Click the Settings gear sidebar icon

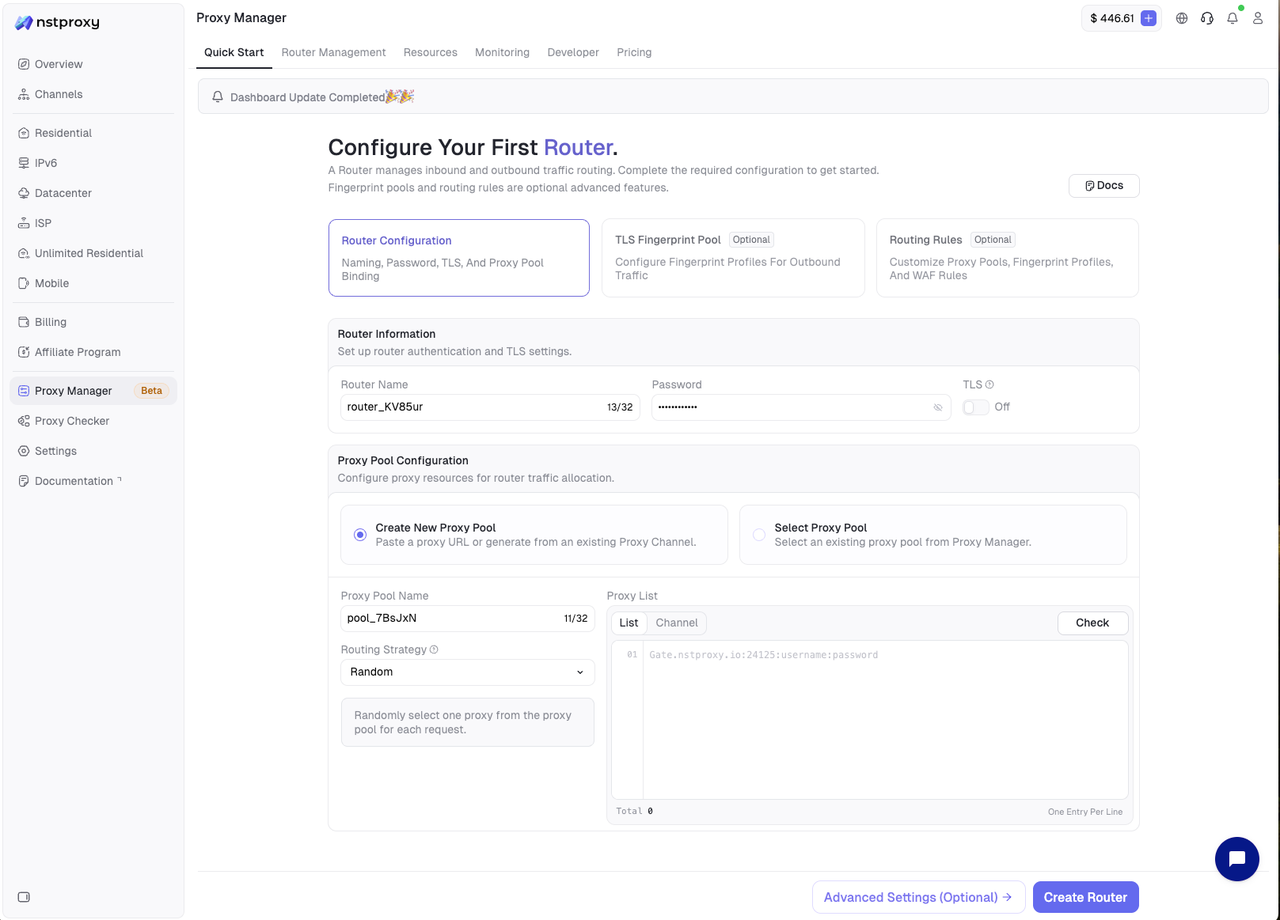pyautogui.click(x=24, y=451)
